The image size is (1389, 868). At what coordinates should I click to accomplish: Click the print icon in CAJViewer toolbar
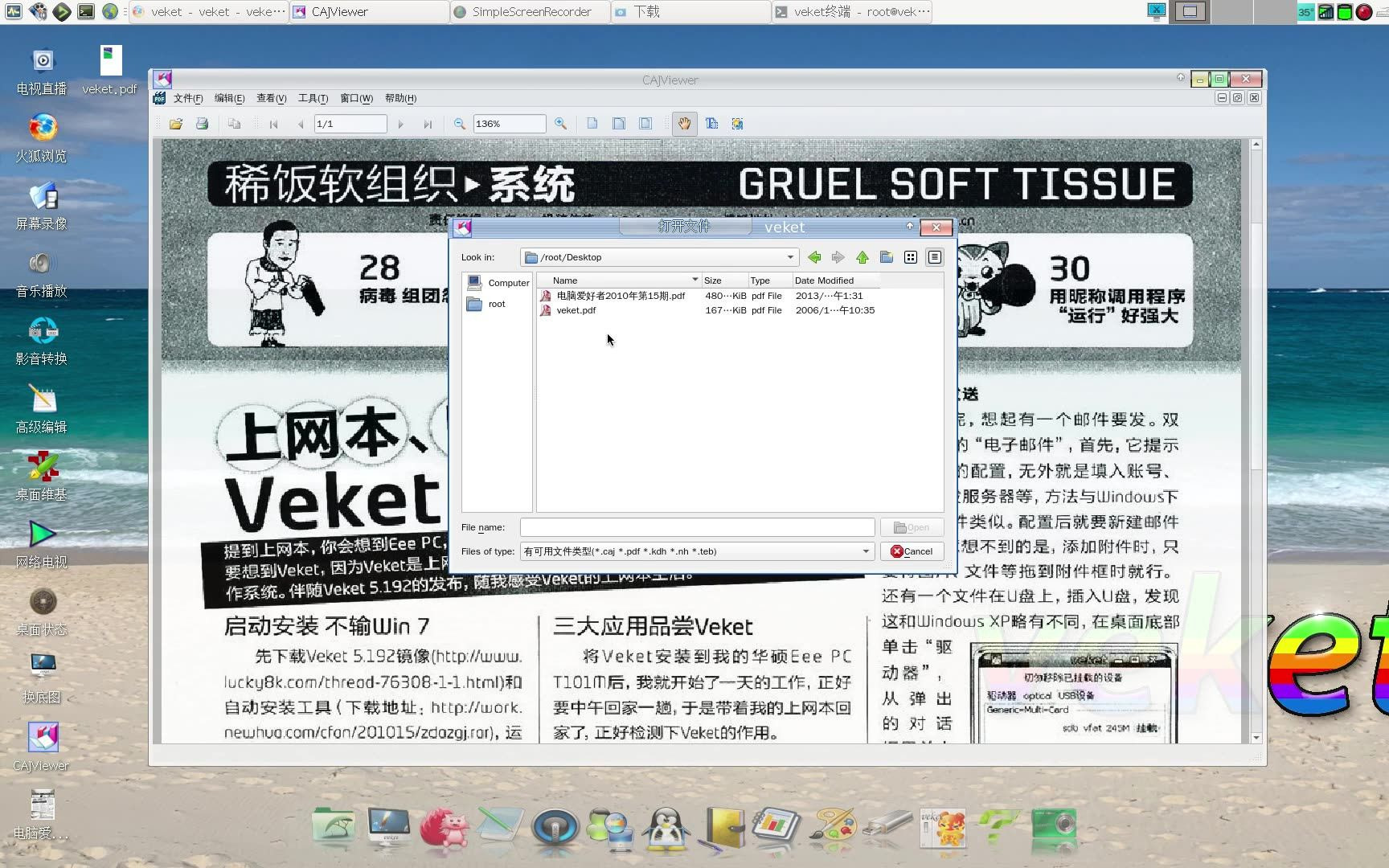202,124
